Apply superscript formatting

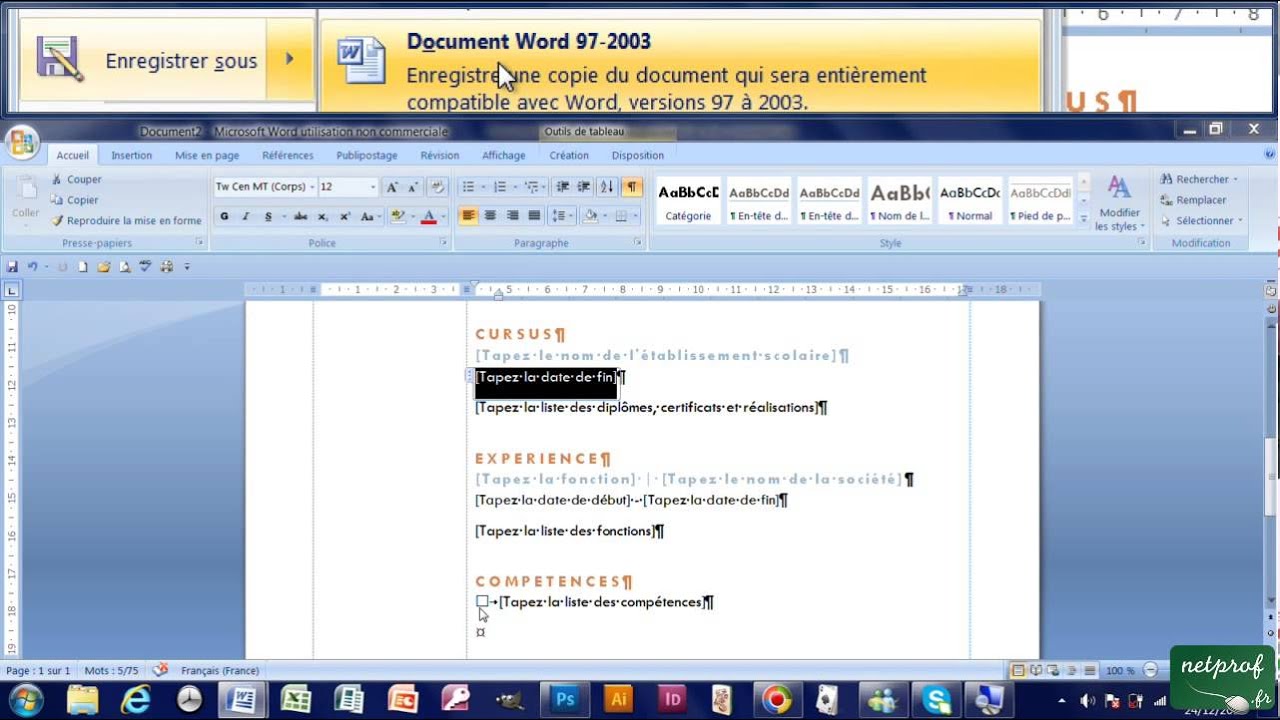tap(344, 216)
